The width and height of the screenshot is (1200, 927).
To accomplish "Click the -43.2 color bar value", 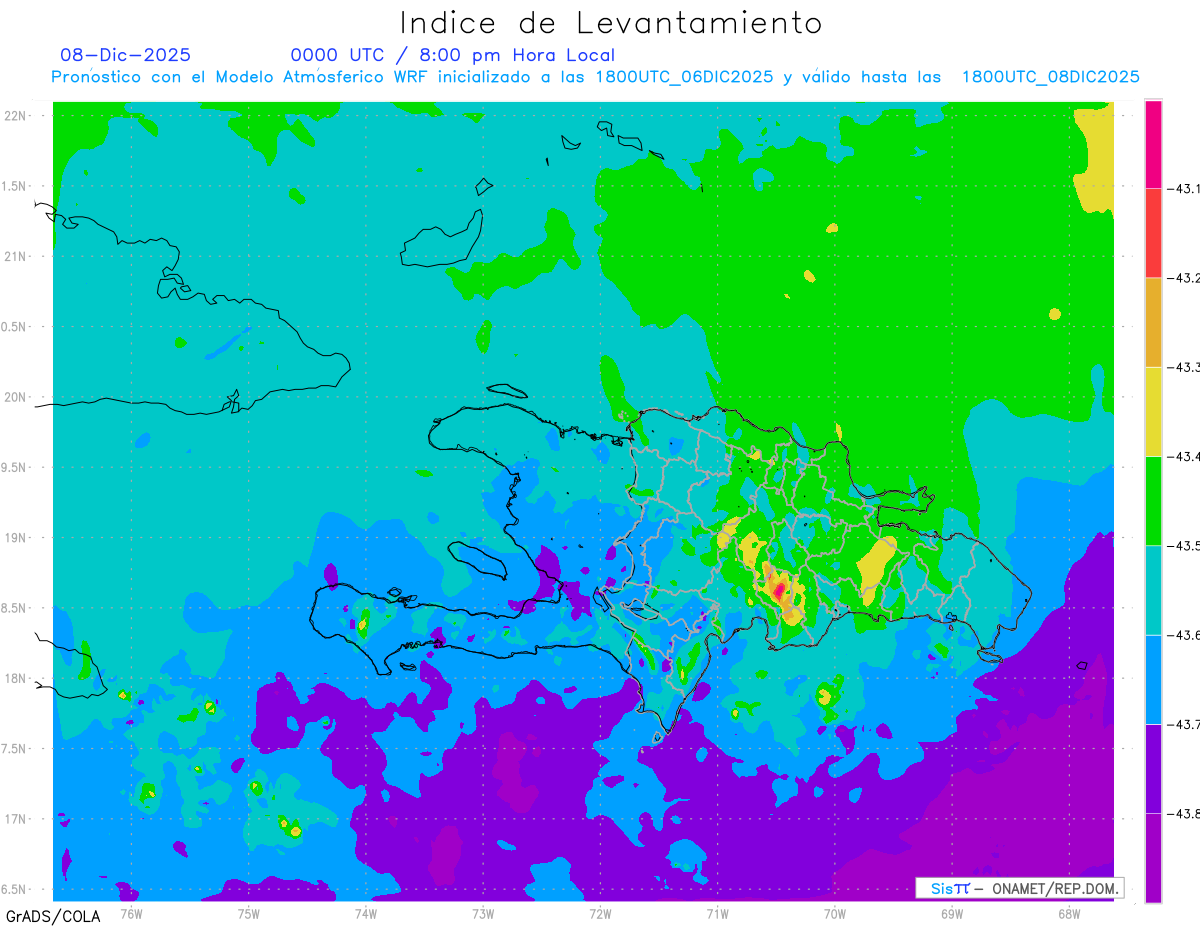I will click(x=1183, y=277).
